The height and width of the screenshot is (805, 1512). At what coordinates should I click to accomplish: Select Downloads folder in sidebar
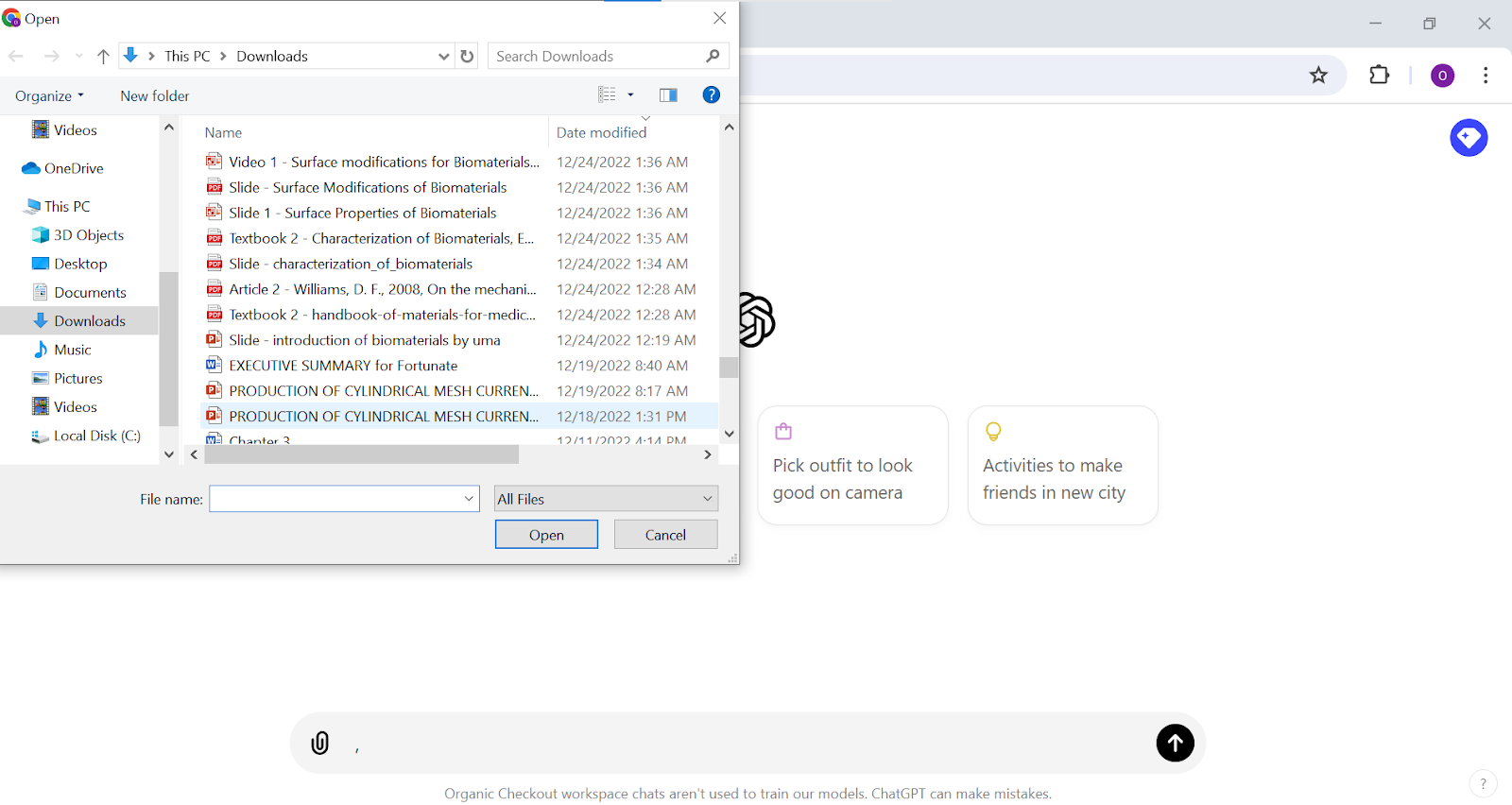point(79,321)
